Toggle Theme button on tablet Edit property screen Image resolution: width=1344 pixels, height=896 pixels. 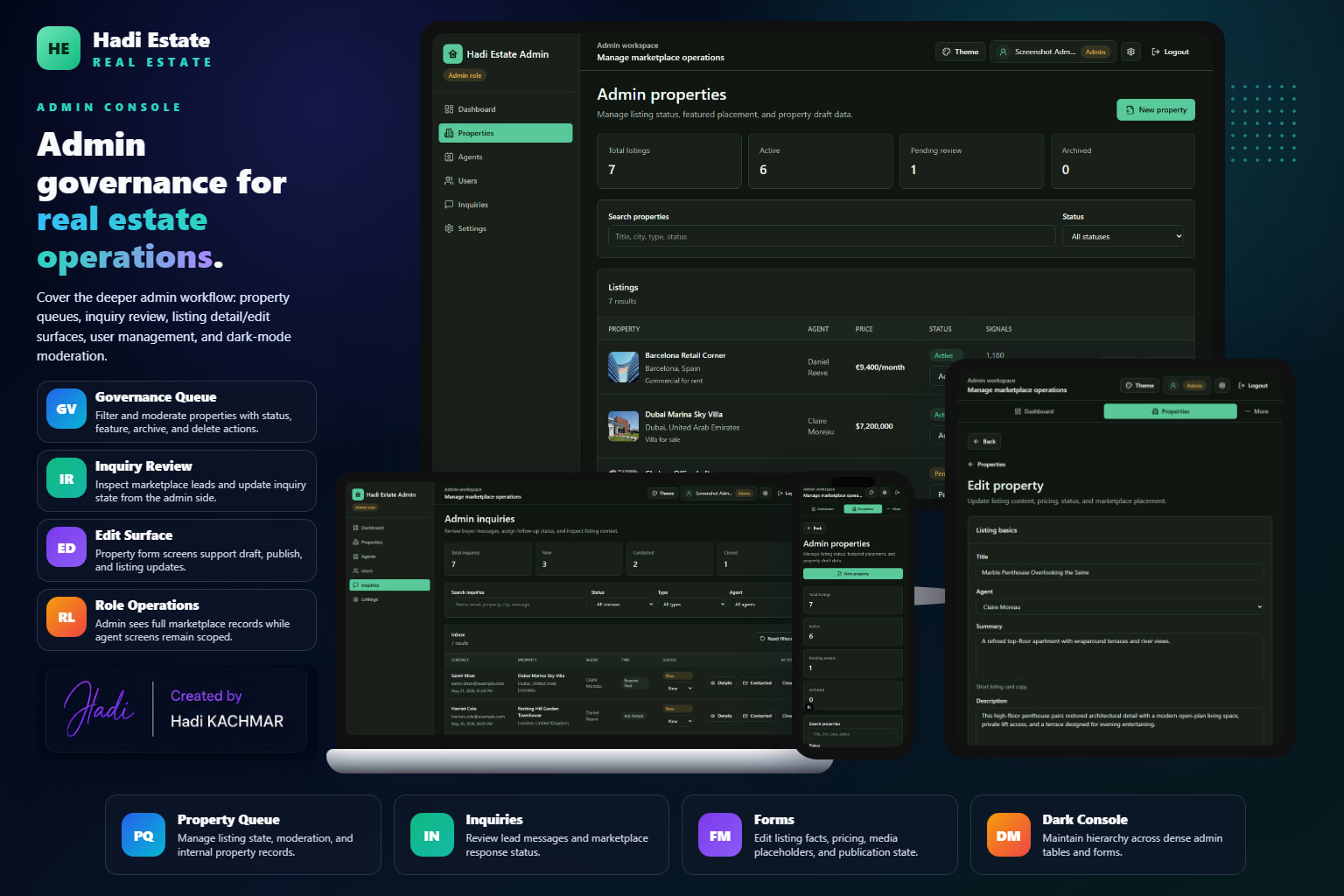pos(1139,385)
